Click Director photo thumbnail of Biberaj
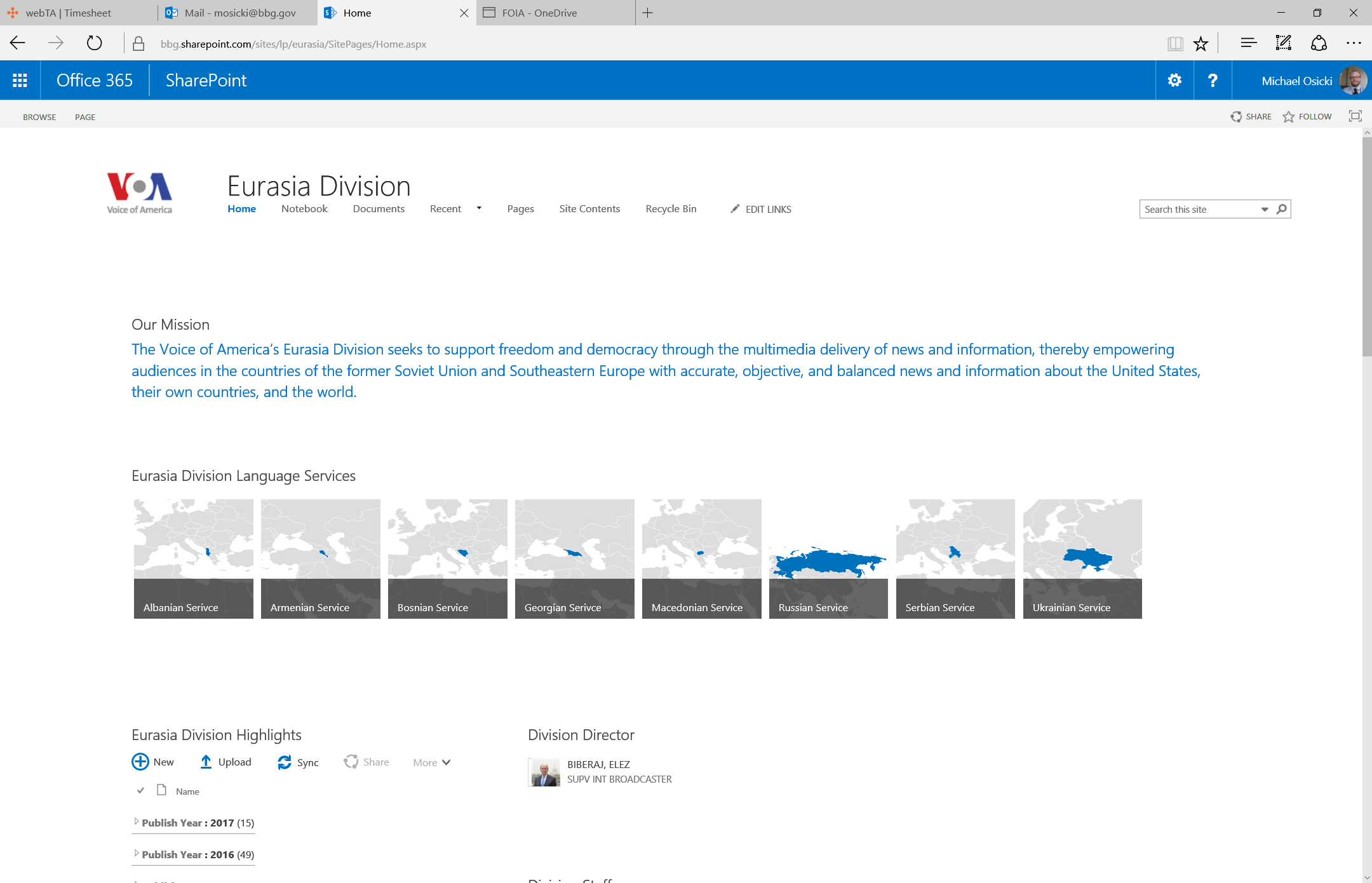 pos(544,772)
